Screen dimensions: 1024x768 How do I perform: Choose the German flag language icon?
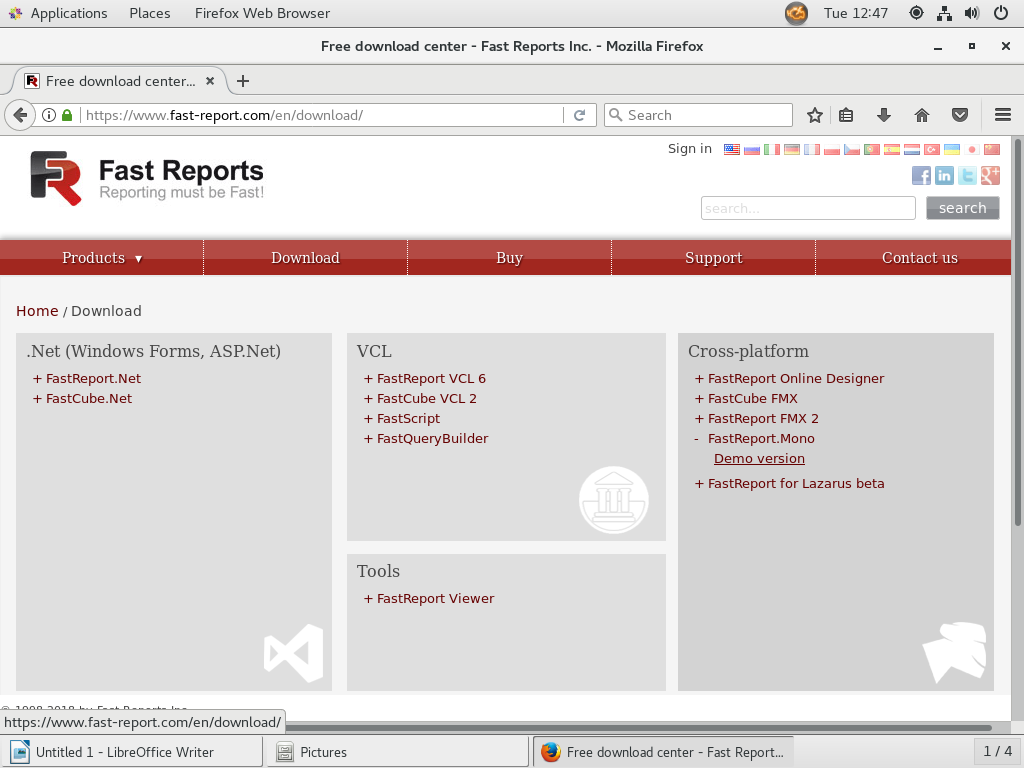(792, 150)
